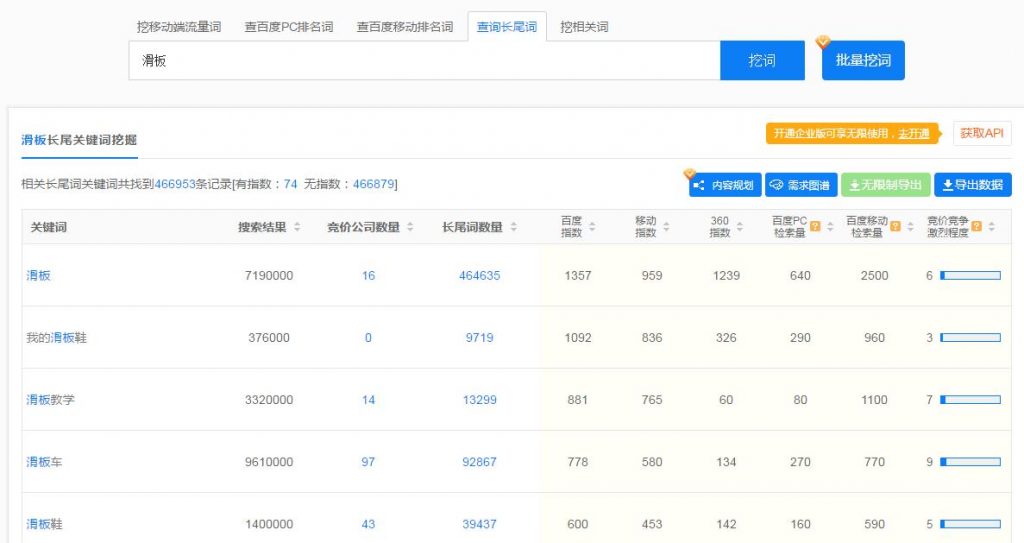Screen dimensions: 1024x543
Task: Sort table by 竞价公司数量 column
Action: (x=410, y=228)
